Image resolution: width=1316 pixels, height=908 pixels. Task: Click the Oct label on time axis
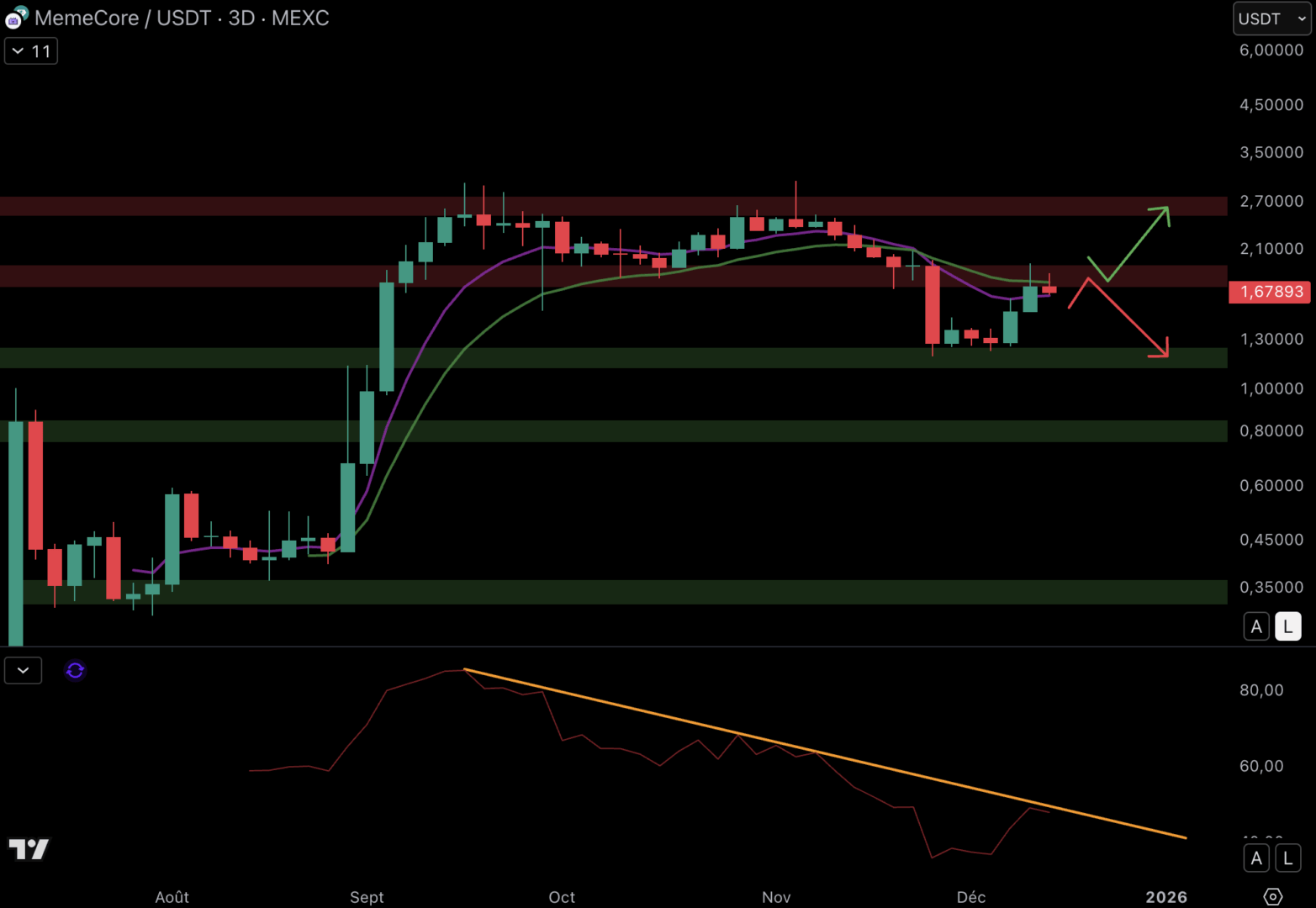coord(561,897)
